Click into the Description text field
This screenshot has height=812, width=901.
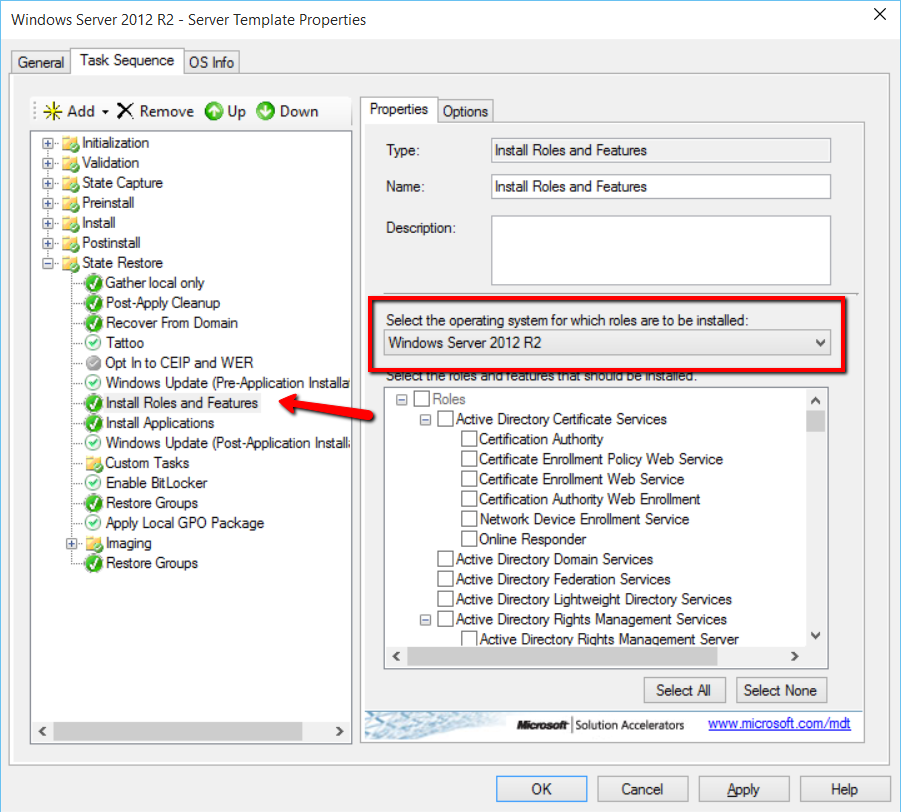(660, 250)
